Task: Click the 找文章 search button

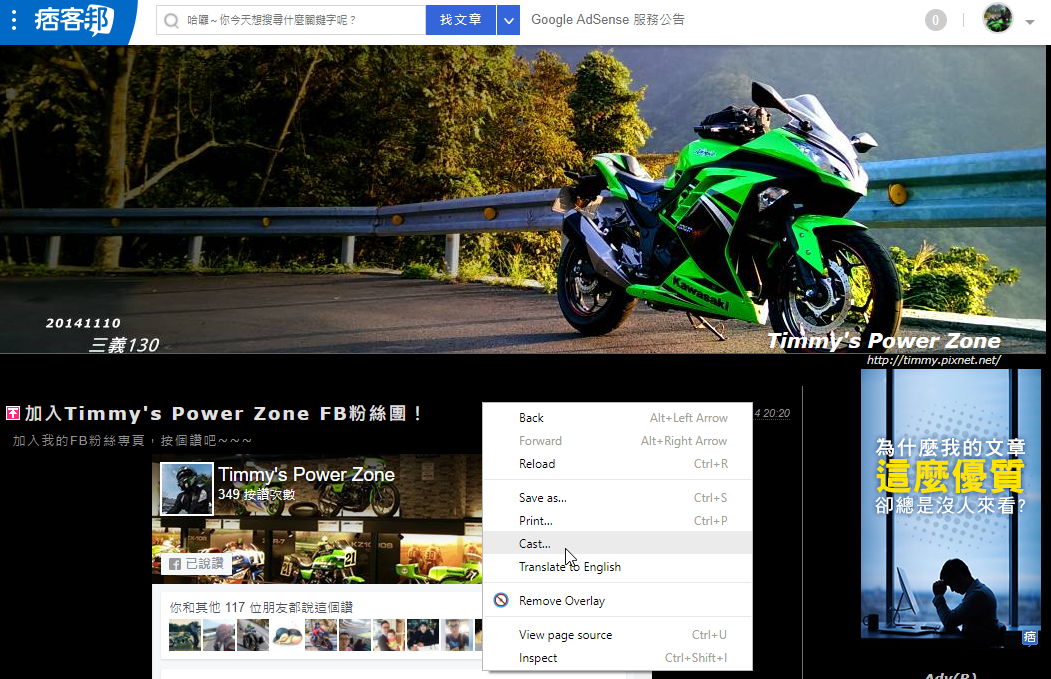Action: (x=460, y=20)
